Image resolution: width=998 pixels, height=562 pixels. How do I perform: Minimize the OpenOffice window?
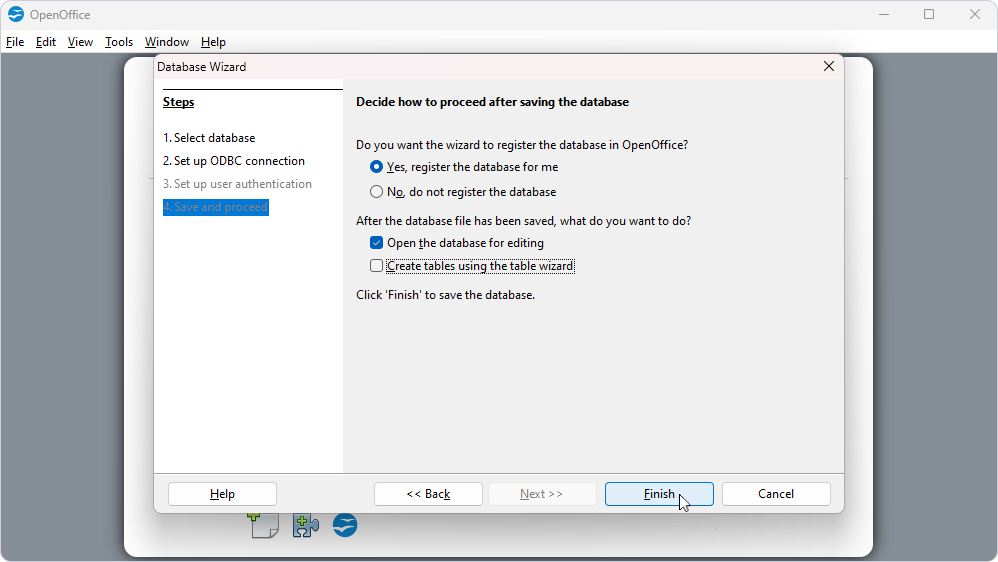point(883,14)
